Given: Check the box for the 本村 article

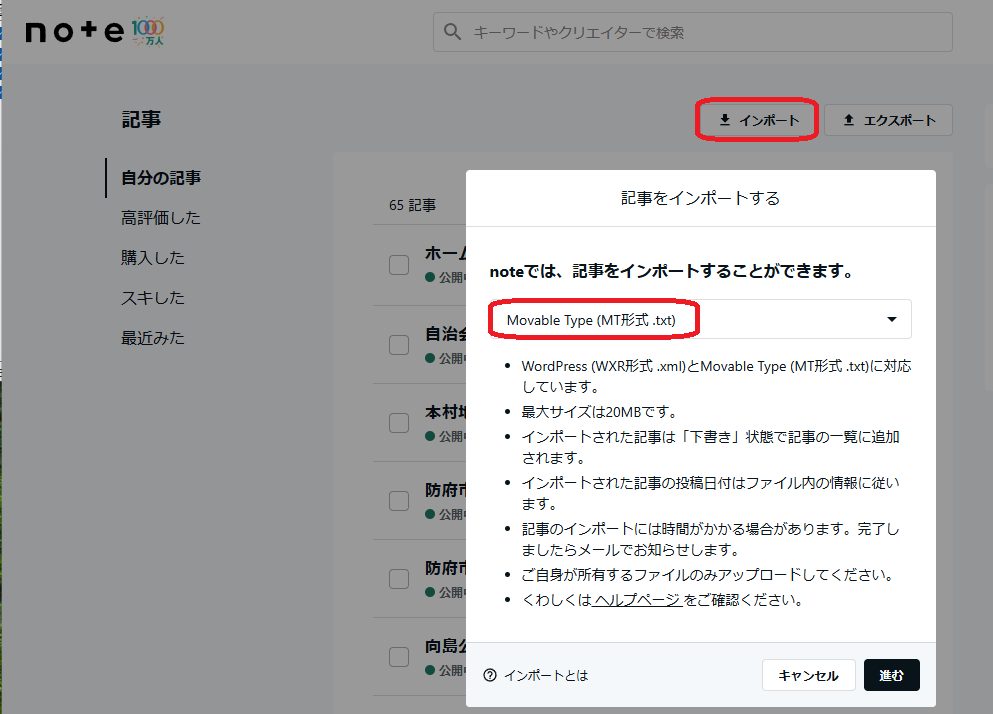Looking at the screenshot, I should [399, 423].
